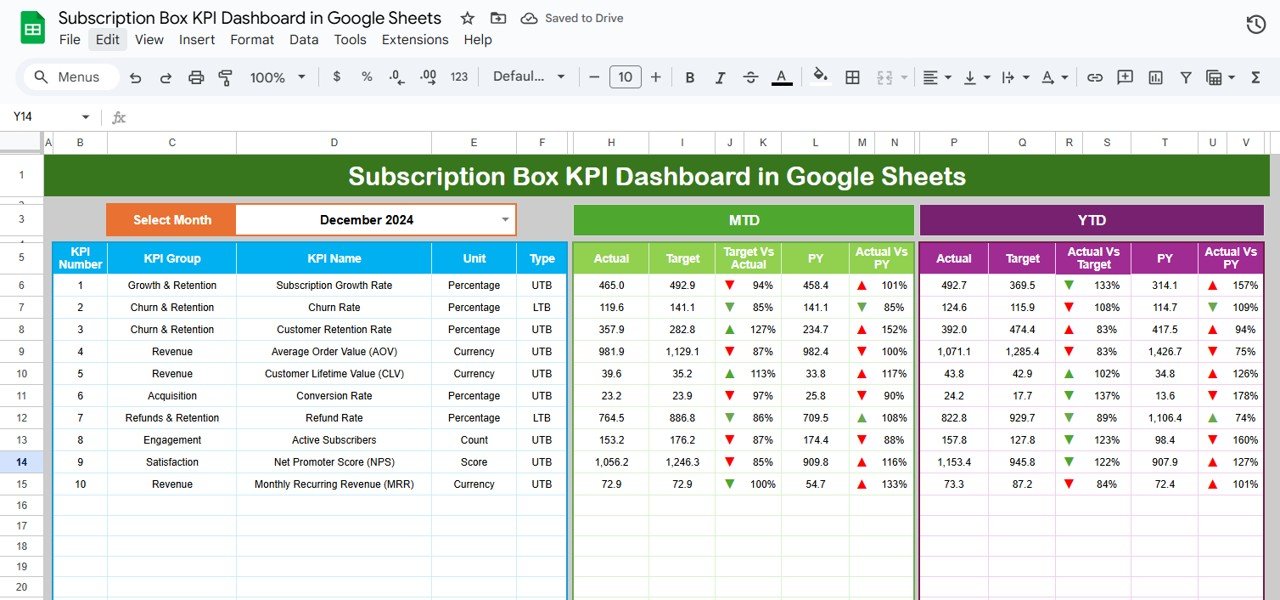The image size is (1280, 600).
Task: Open the Extensions menu
Action: 415,40
